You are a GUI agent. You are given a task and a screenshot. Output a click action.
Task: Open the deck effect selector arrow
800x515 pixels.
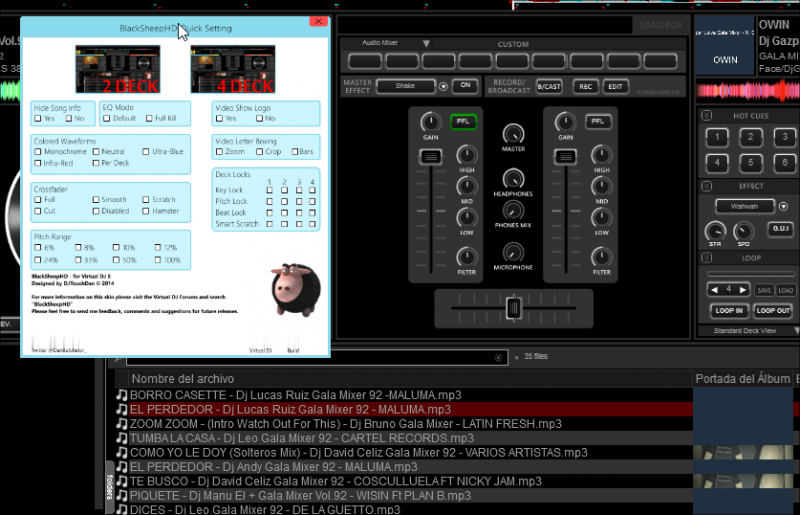(783, 207)
